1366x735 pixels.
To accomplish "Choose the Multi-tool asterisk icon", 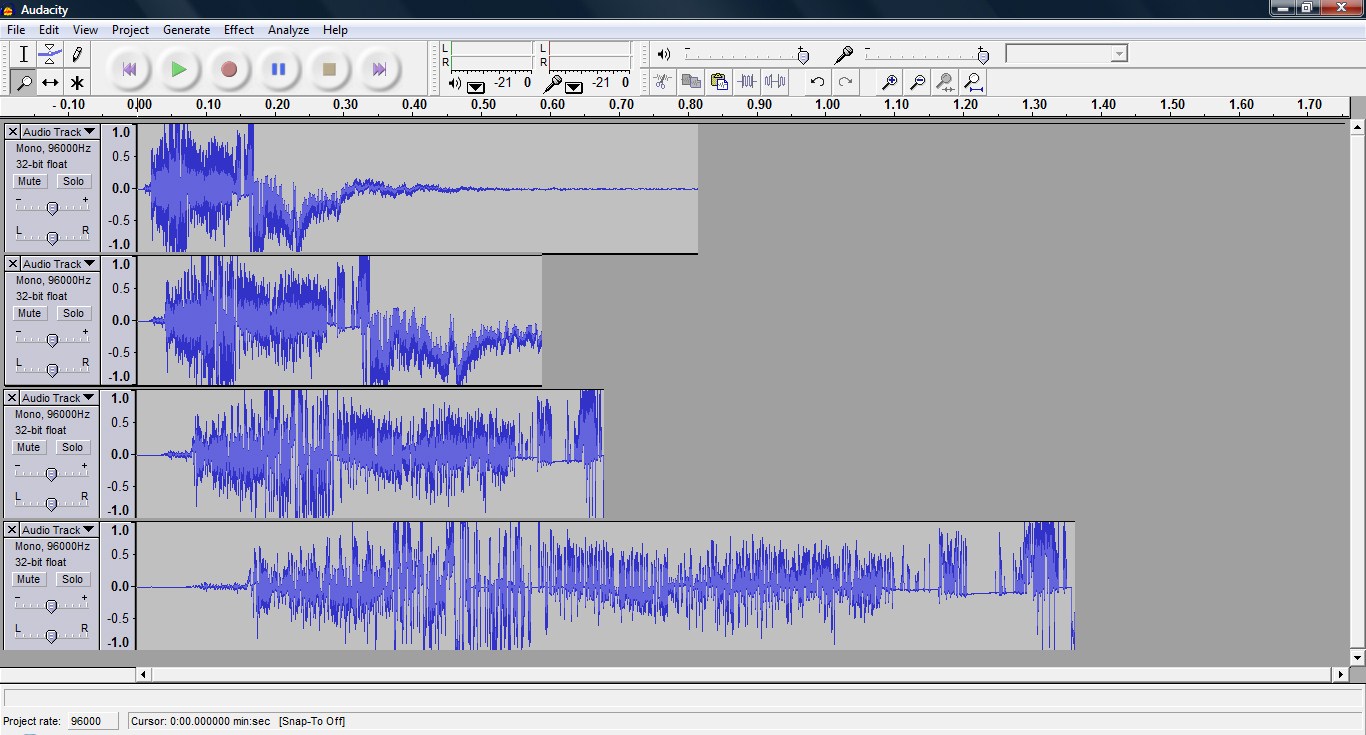I will [76, 83].
